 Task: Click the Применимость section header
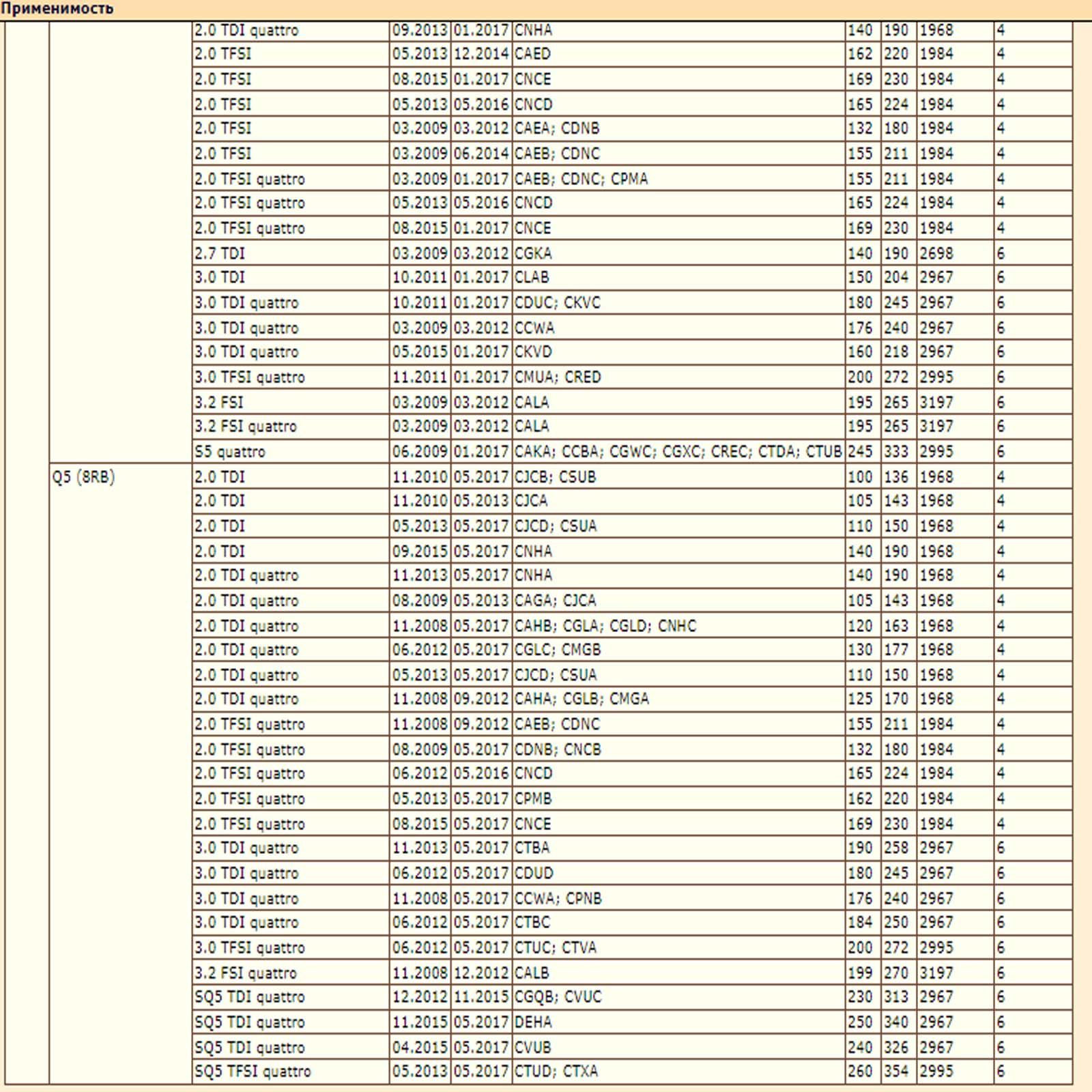point(57,9)
